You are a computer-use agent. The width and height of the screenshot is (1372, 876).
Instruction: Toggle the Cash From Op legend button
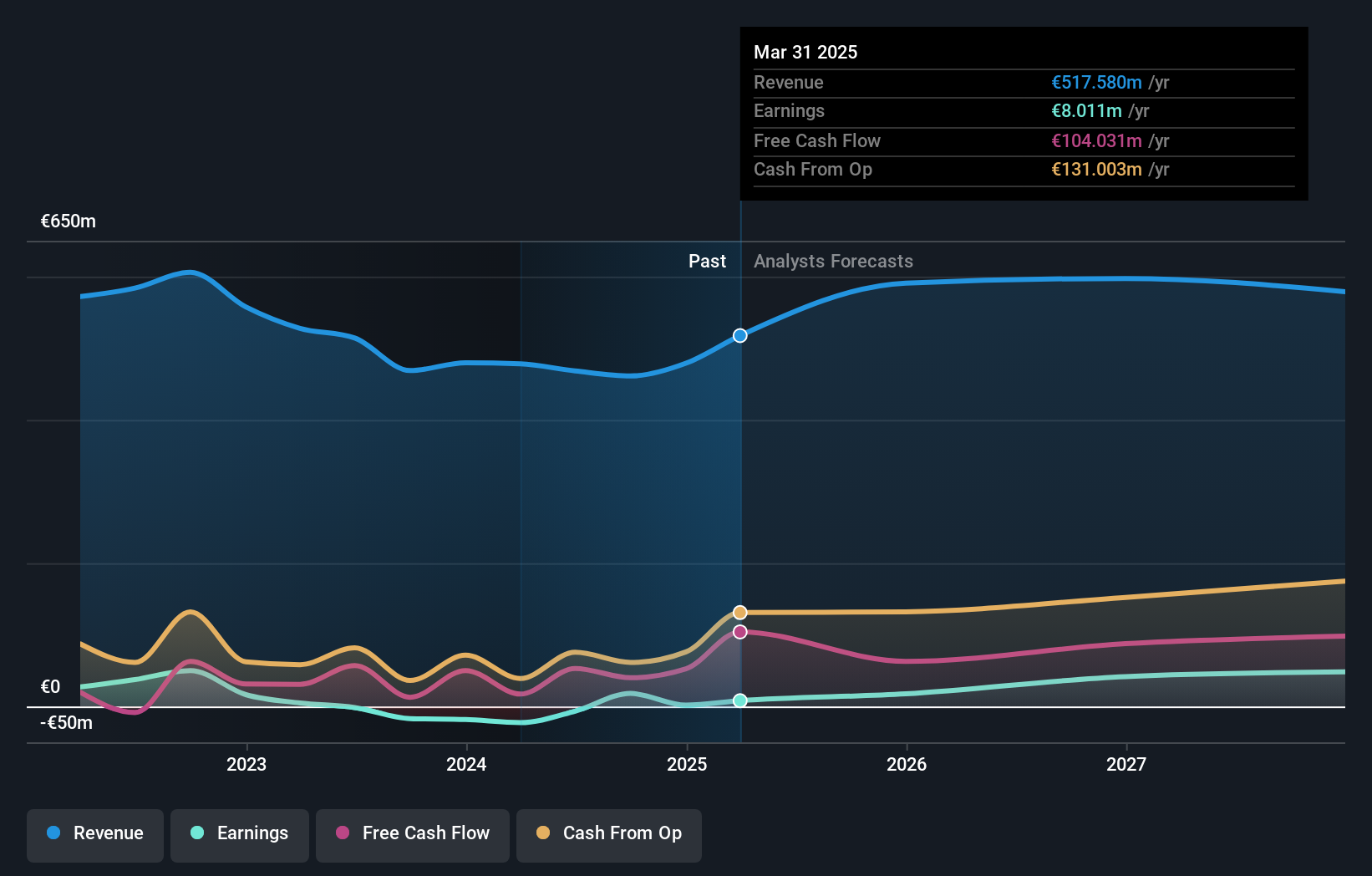pos(609,835)
